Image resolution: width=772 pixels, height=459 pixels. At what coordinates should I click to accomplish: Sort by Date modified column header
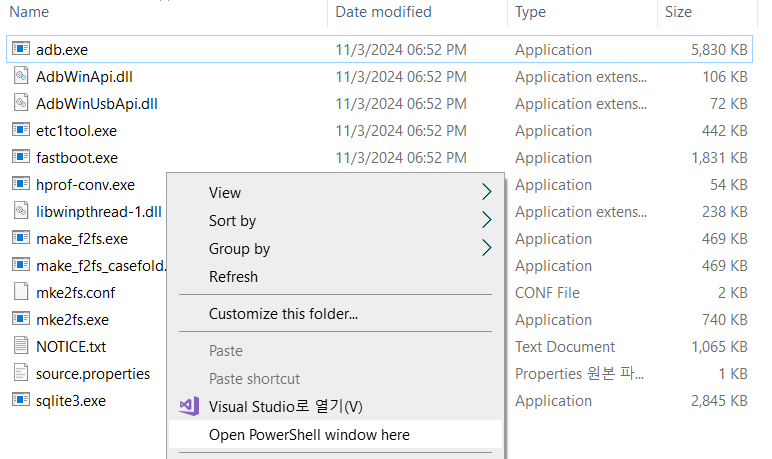383,12
